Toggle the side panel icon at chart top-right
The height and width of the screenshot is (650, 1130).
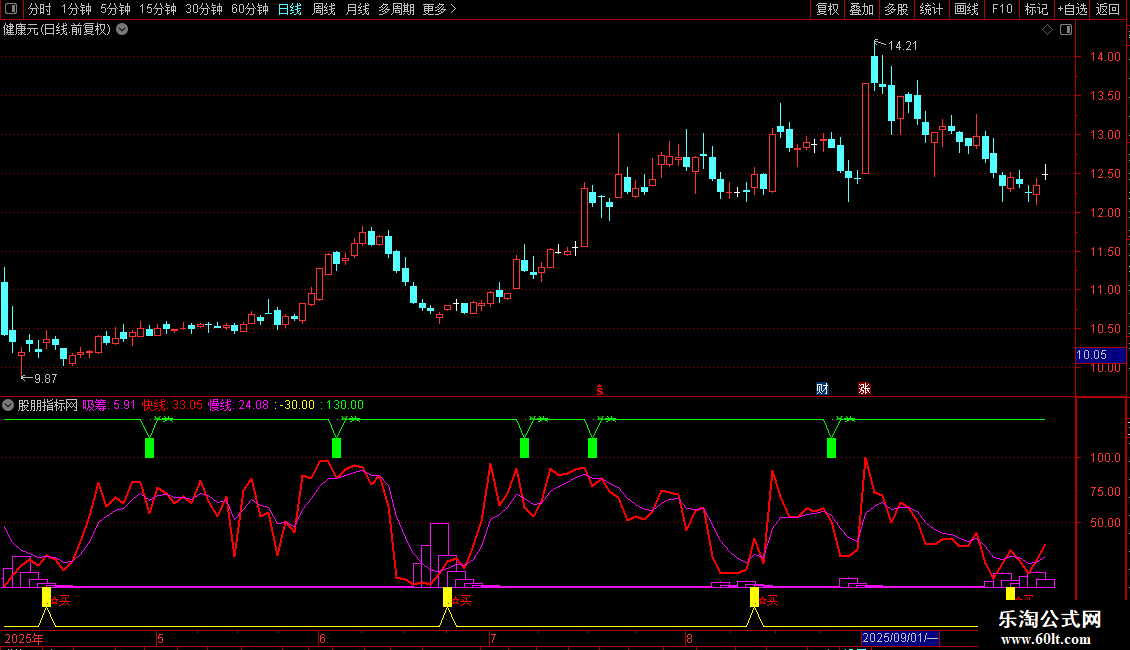tap(1065, 29)
